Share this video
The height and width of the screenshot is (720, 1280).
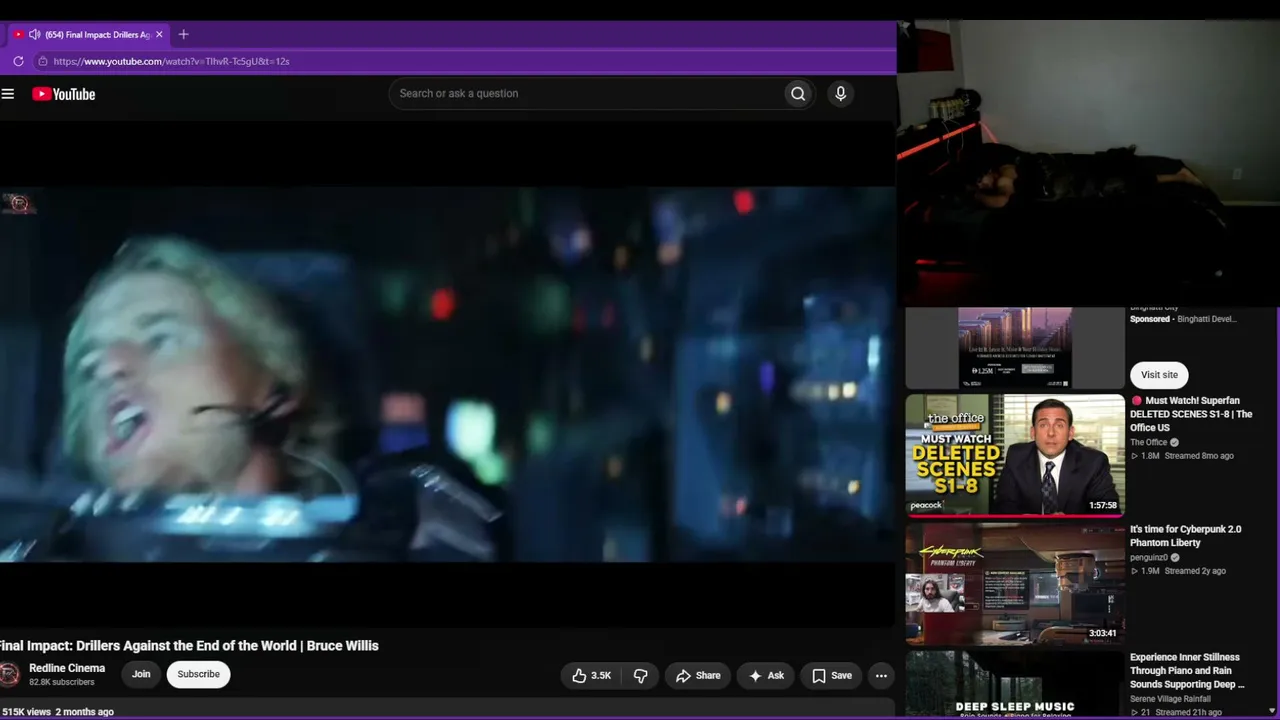coord(697,676)
